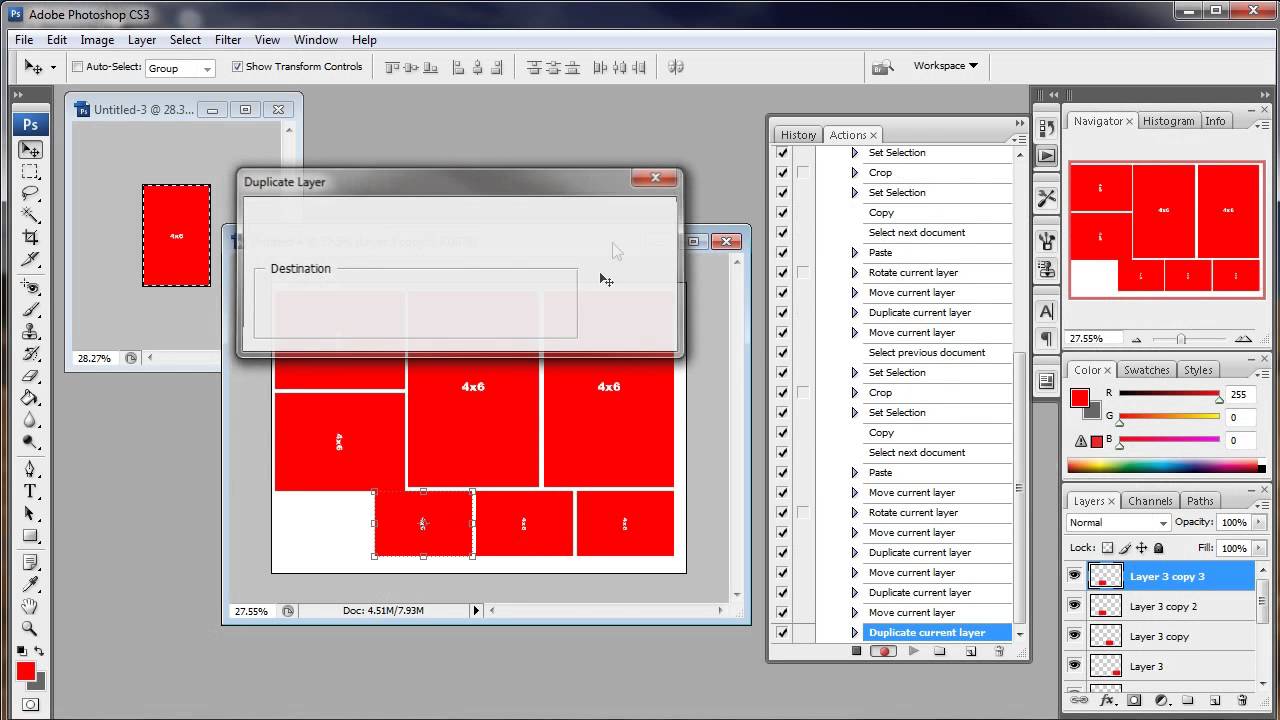The width and height of the screenshot is (1280, 720).
Task: Add layer mask icon in Layers panel
Action: pos(1135,700)
